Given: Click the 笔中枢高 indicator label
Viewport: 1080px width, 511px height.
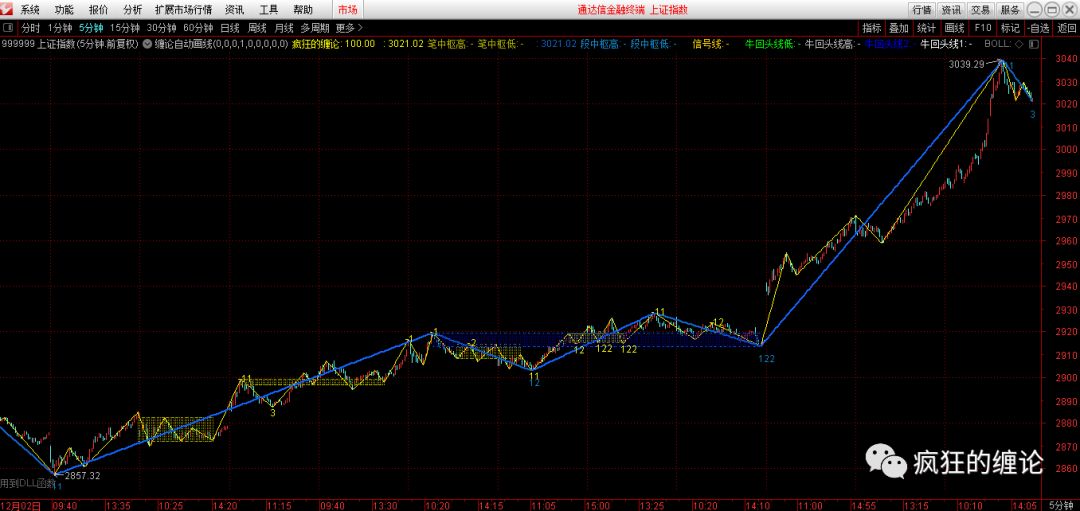Looking at the screenshot, I should tap(448, 44).
